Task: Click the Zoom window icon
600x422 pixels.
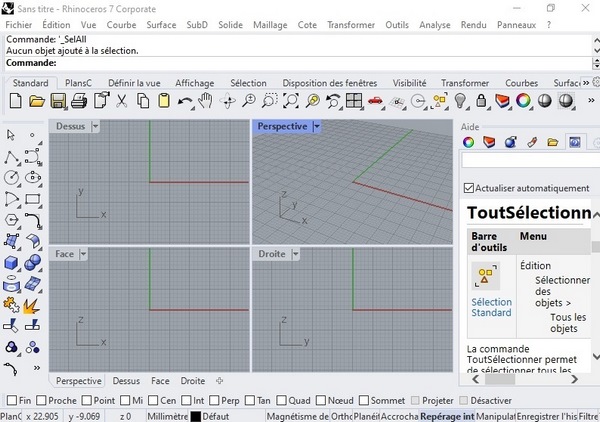Action: [269, 101]
